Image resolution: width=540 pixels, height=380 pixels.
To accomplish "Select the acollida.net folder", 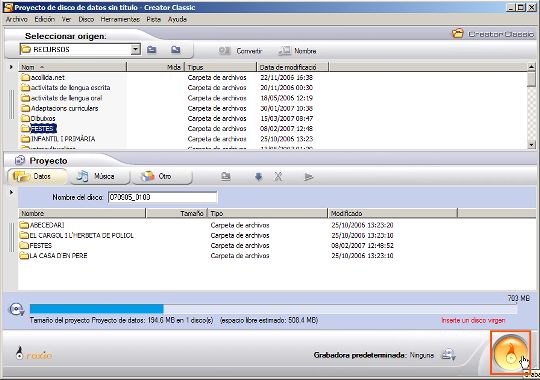I will click(42, 78).
